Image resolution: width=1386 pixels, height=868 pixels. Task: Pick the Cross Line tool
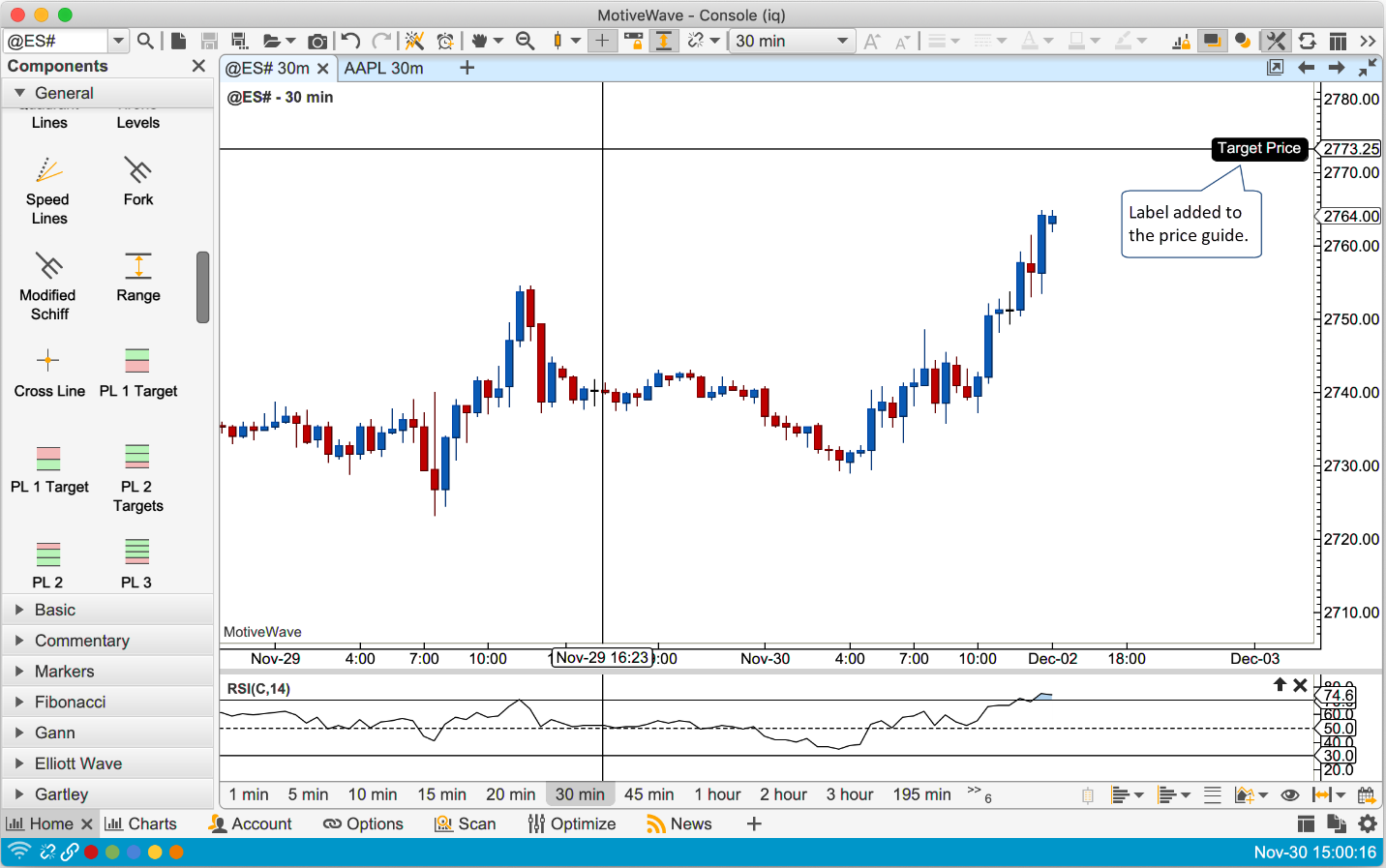pos(48,374)
